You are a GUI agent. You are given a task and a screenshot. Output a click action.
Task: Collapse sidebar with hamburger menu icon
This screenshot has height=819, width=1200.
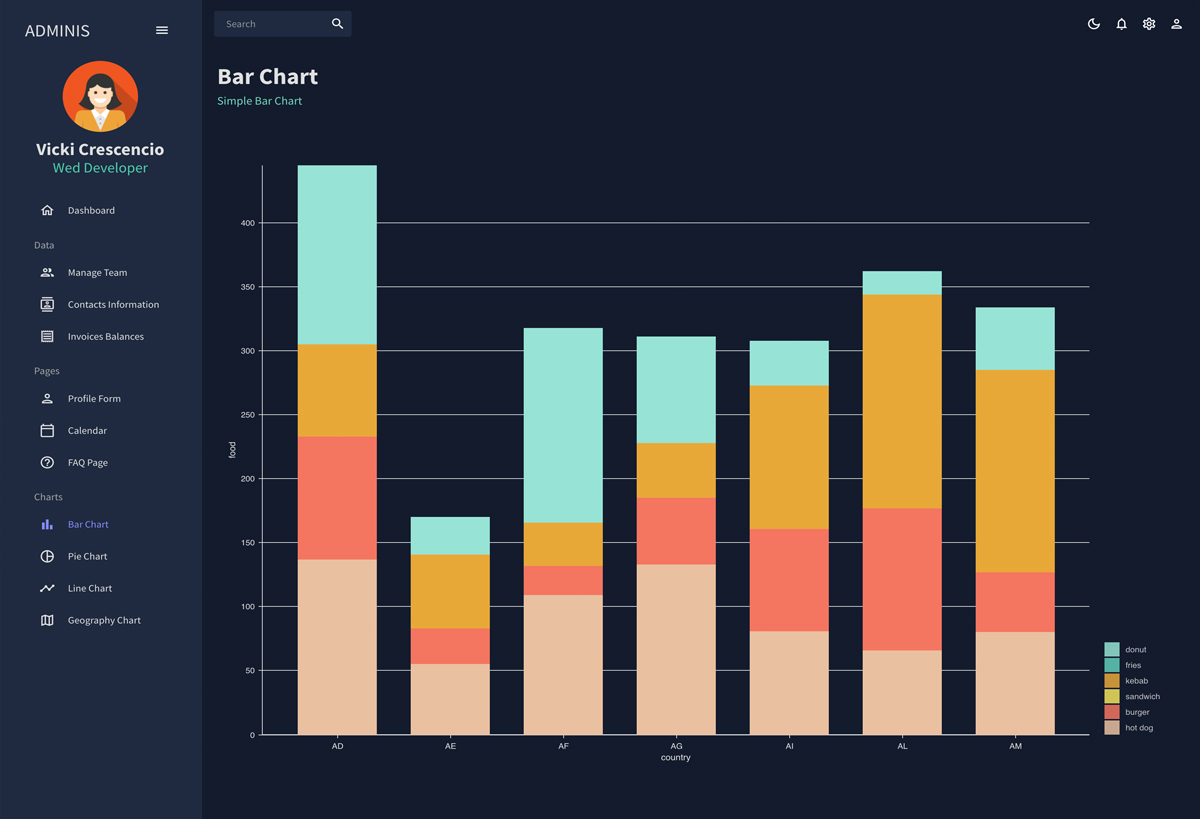click(x=162, y=31)
